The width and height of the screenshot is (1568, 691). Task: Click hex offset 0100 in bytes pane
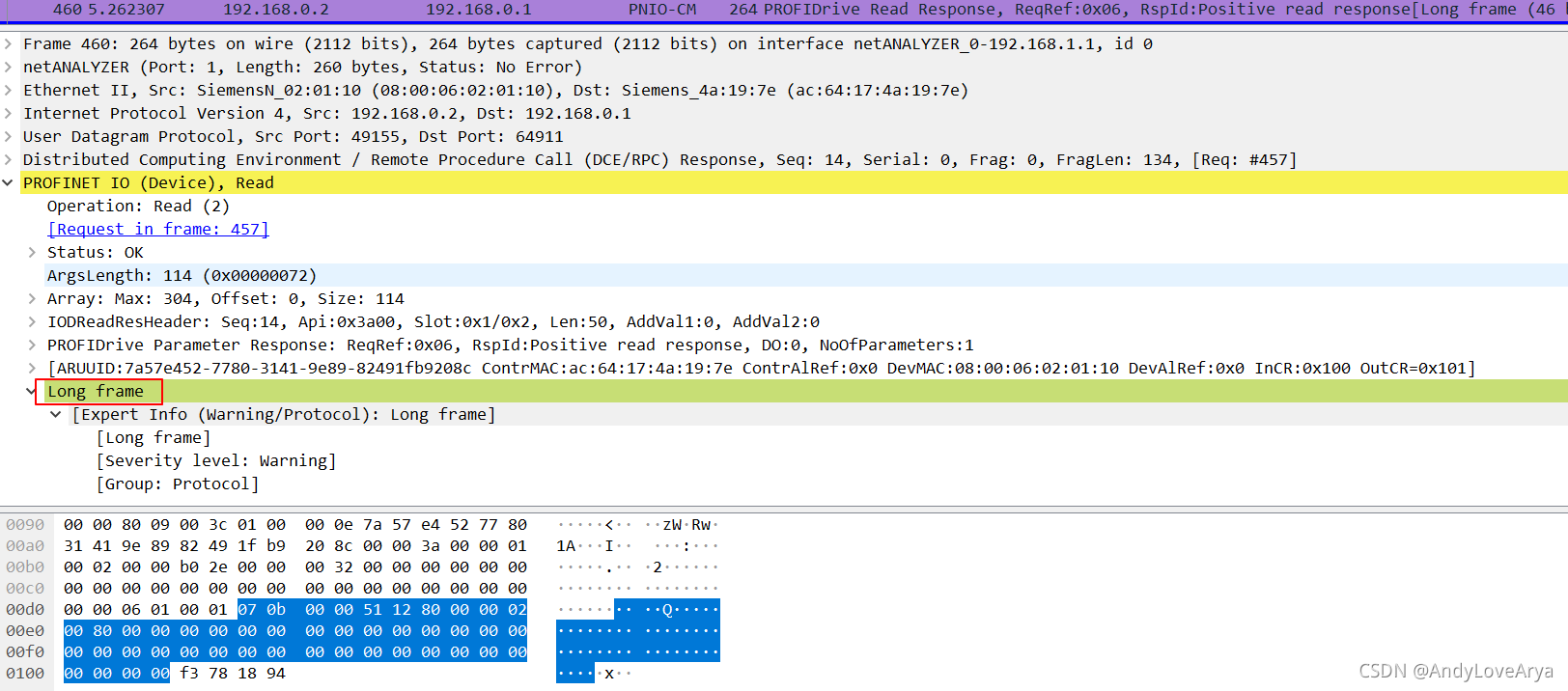pos(25,674)
